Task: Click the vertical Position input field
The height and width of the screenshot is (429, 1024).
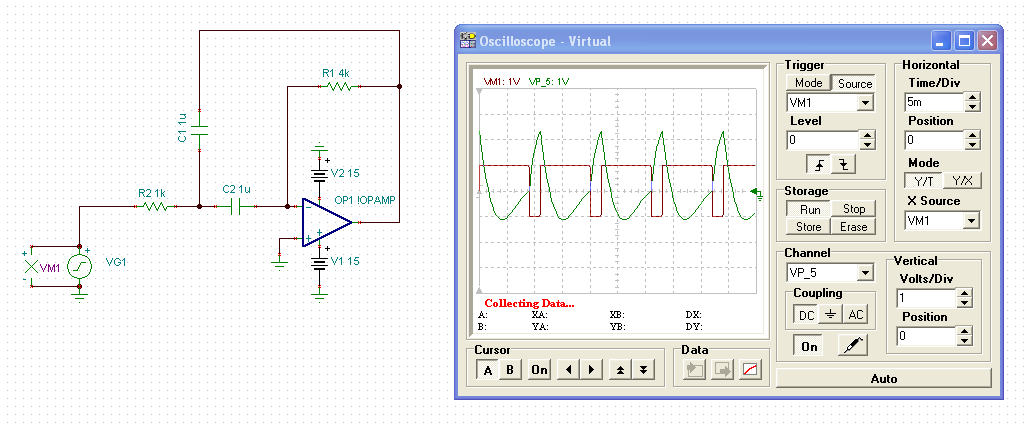Action: 927,336
